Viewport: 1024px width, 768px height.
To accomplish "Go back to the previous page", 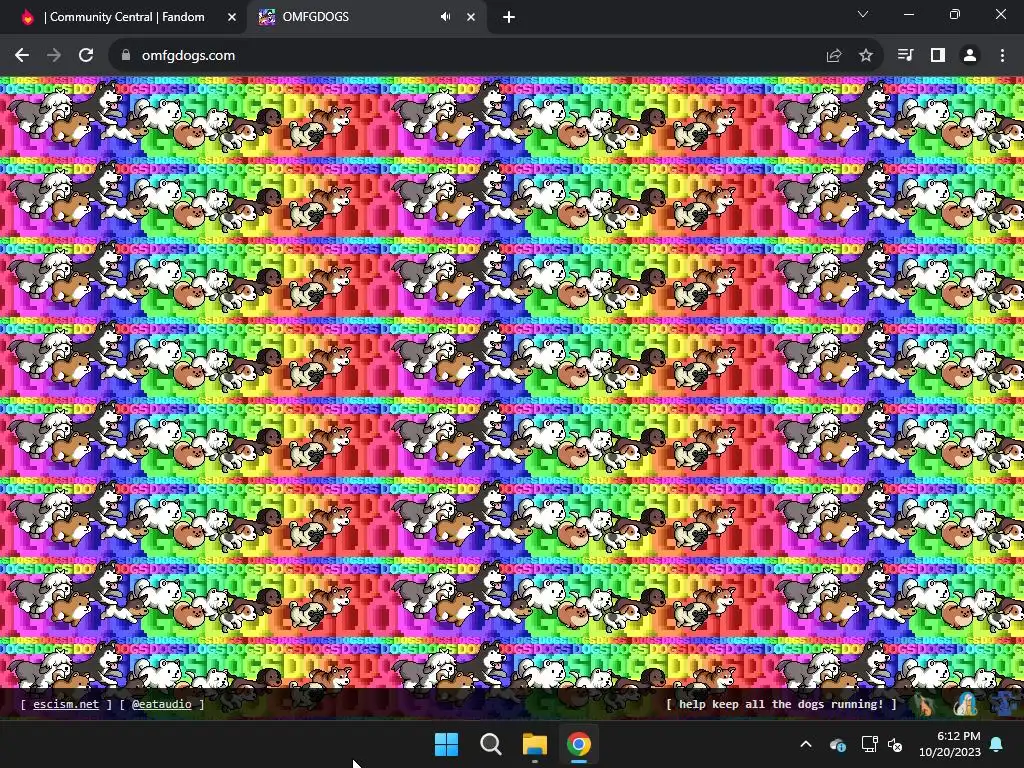I will [x=22, y=56].
